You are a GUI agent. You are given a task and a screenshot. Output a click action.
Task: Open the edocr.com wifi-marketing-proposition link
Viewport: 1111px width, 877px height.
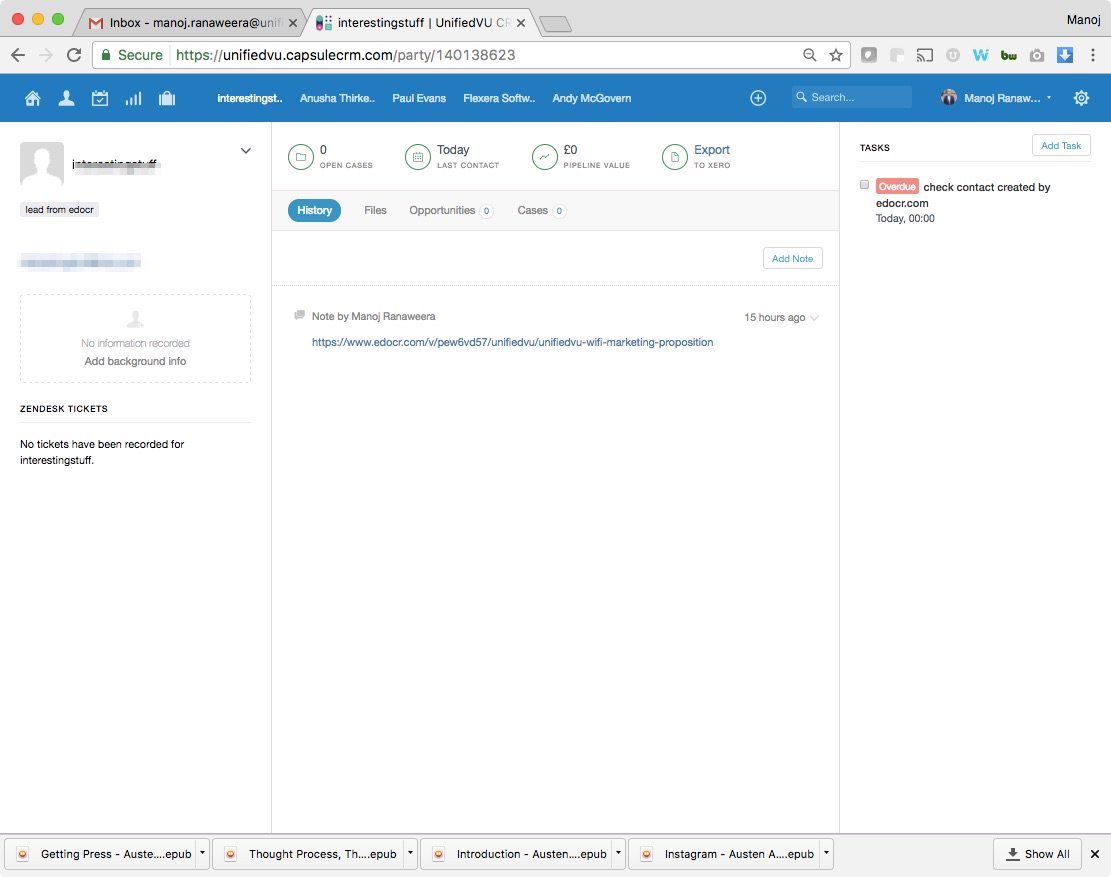(x=512, y=342)
